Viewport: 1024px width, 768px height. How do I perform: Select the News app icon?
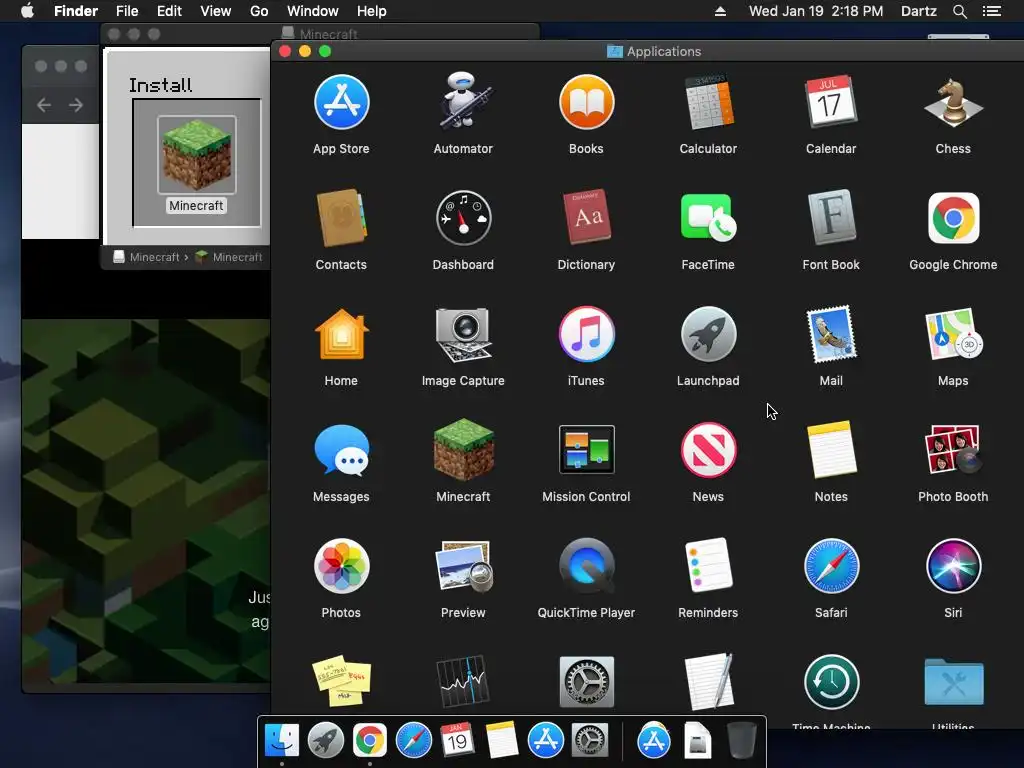[x=708, y=450]
